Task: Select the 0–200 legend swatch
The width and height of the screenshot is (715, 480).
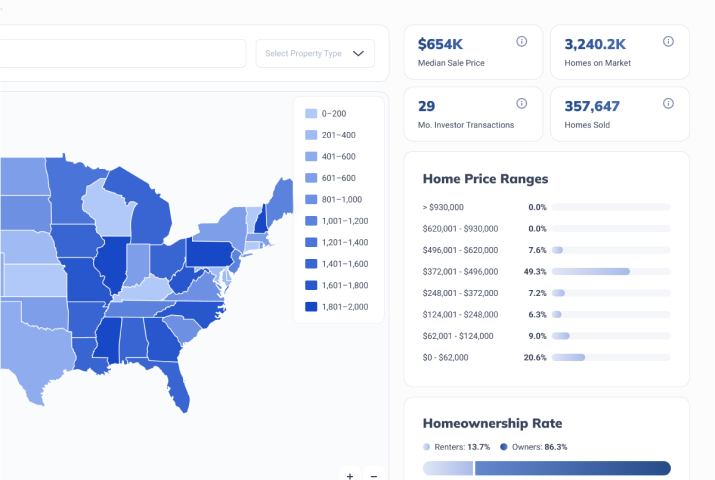Action: tap(311, 114)
